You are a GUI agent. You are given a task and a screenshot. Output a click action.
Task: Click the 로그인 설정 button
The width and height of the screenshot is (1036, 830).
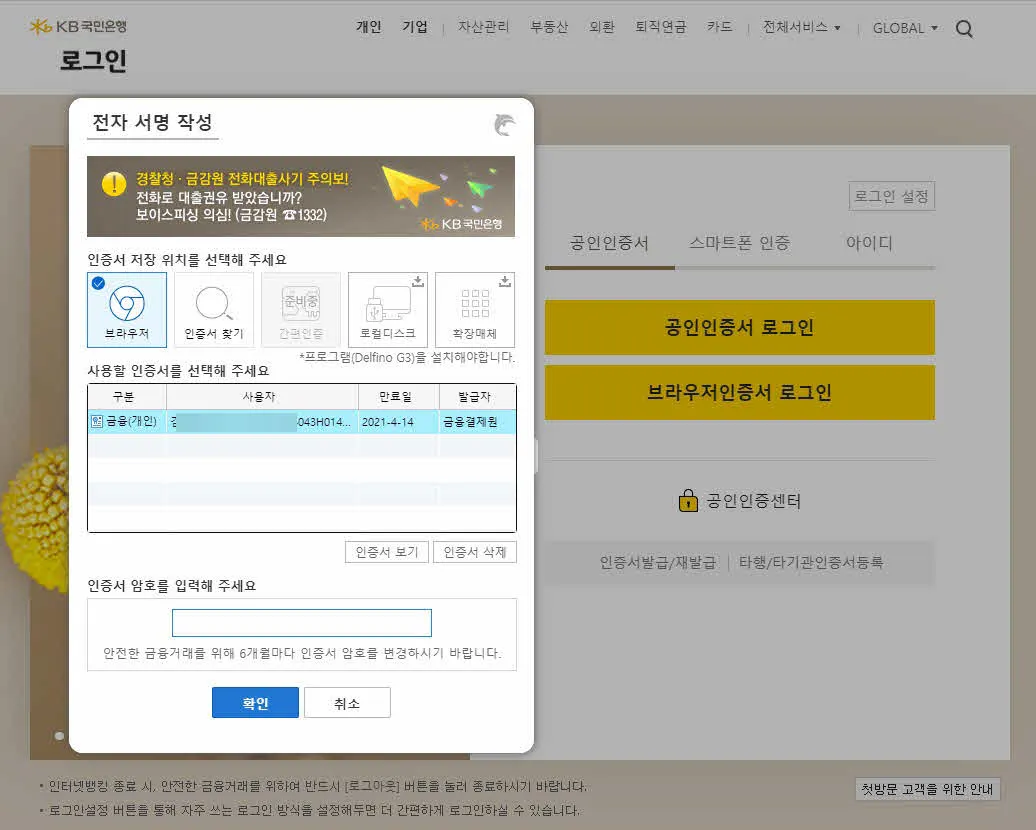[x=891, y=196]
